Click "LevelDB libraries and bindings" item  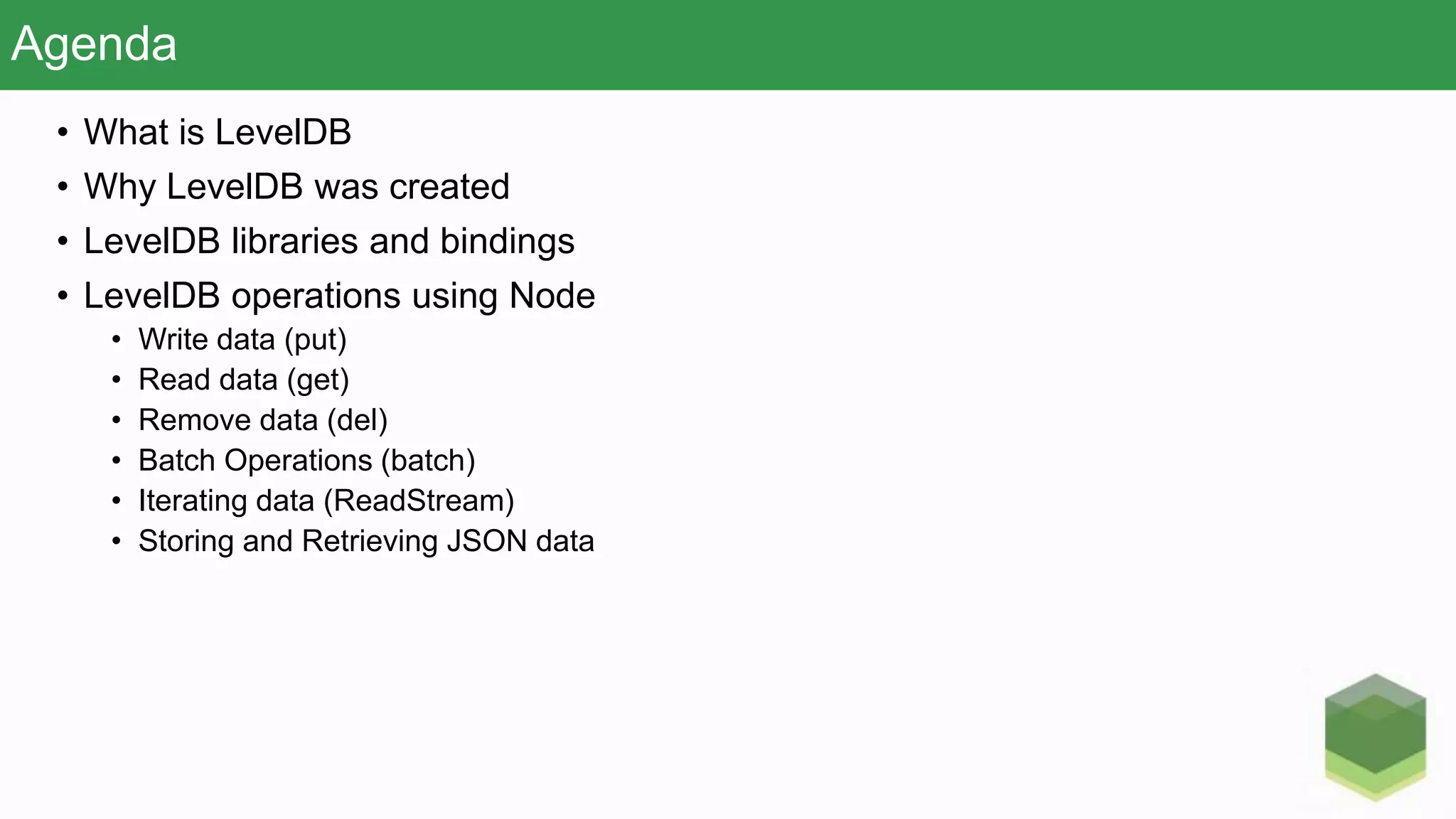pos(329,241)
